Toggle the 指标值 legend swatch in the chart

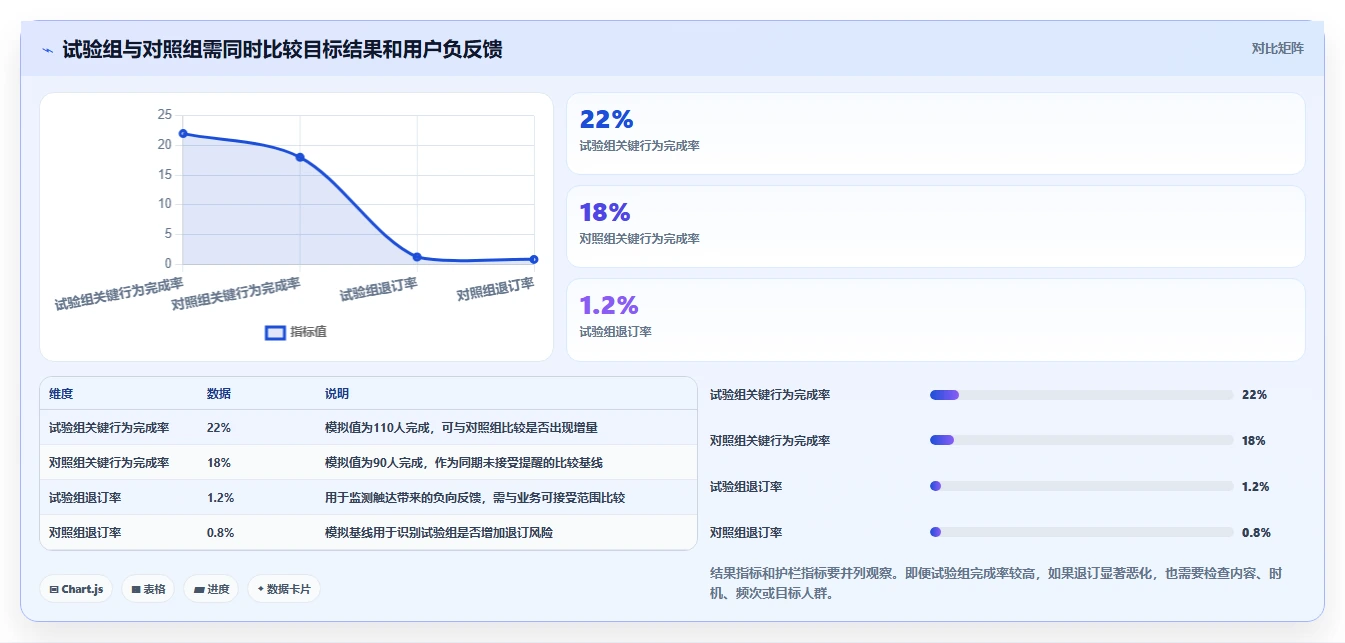click(275, 332)
